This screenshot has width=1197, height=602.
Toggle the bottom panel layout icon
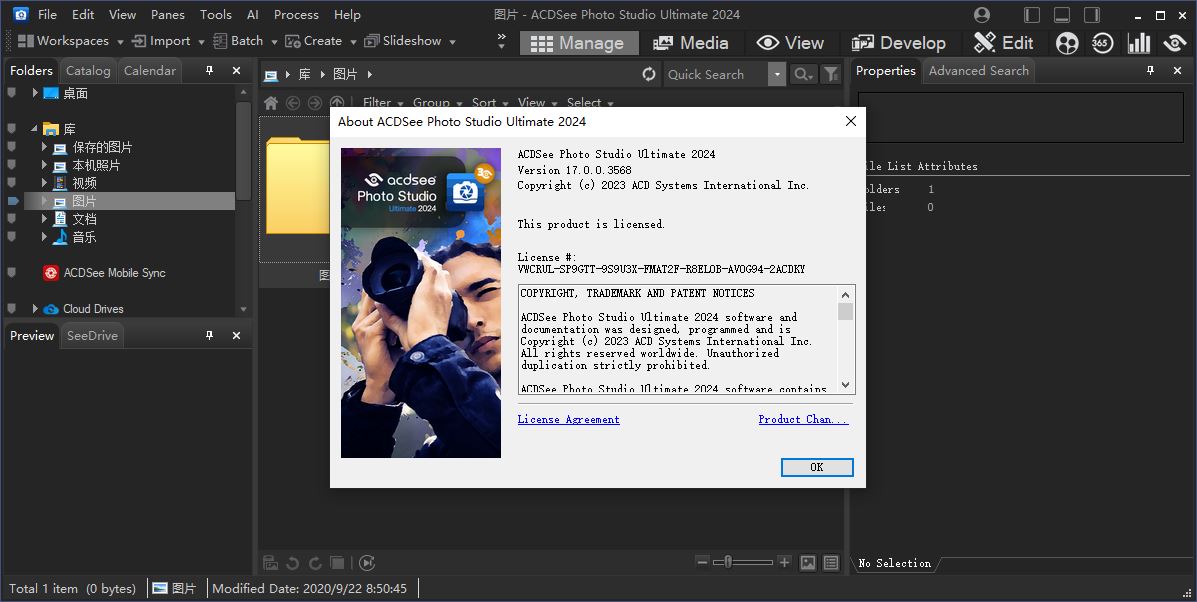[1062, 14]
